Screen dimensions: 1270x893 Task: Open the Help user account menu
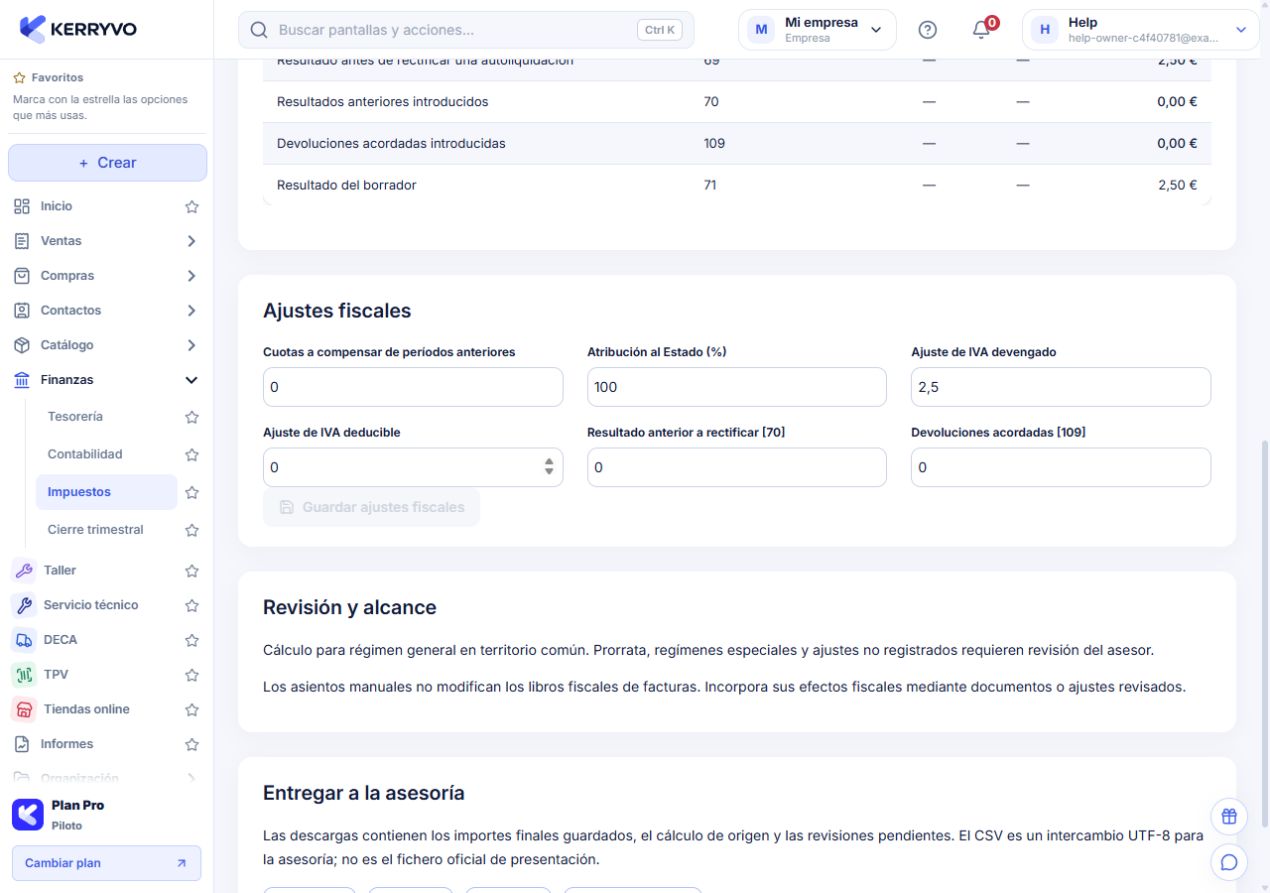point(1140,30)
